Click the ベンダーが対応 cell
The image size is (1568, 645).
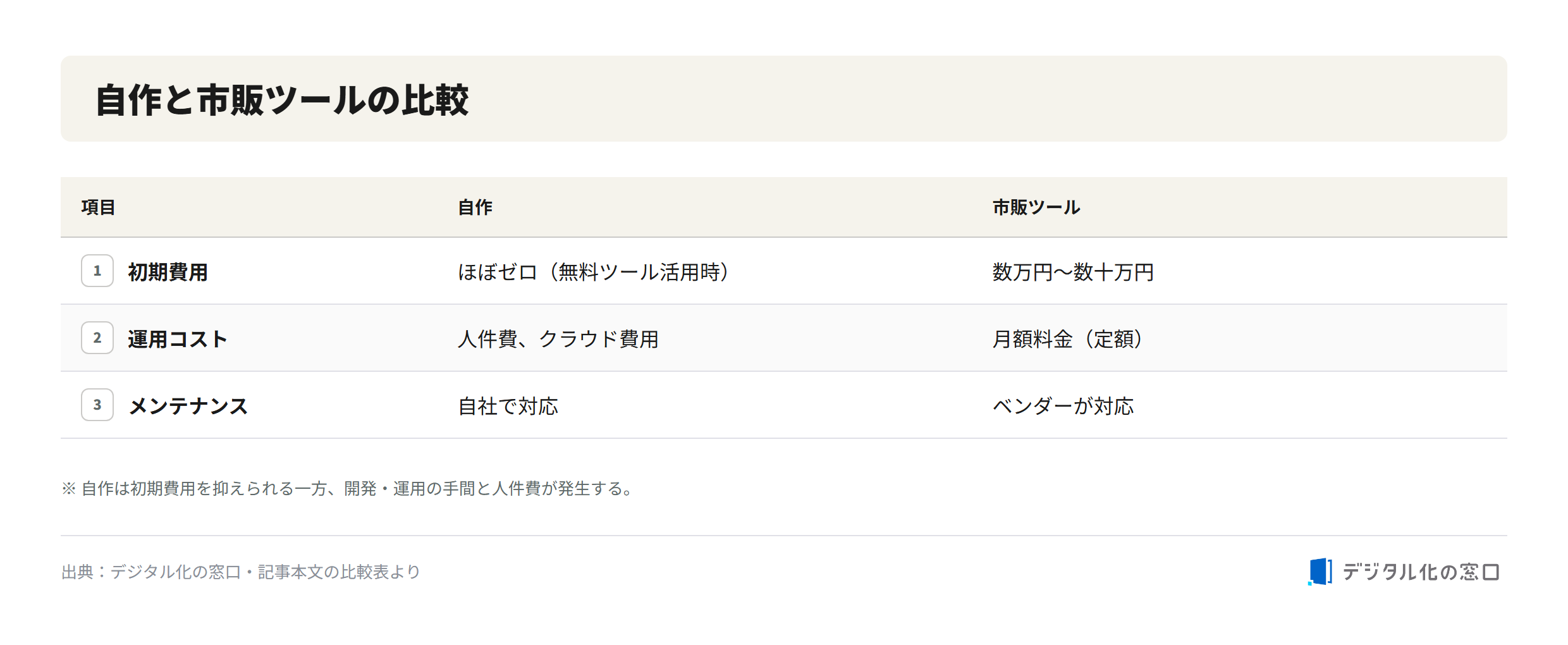(x=1063, y=406)
